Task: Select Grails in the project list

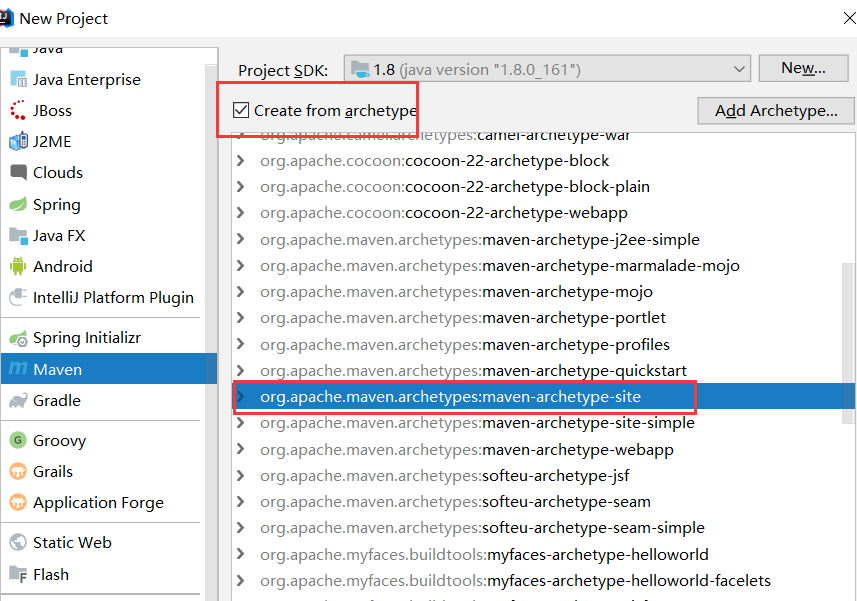Action: (104, 471)
